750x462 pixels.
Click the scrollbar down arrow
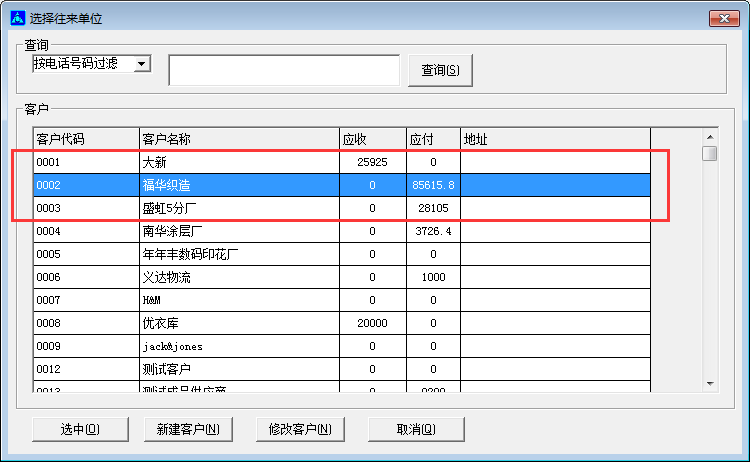pyautogui.click(x=710, y=384)
